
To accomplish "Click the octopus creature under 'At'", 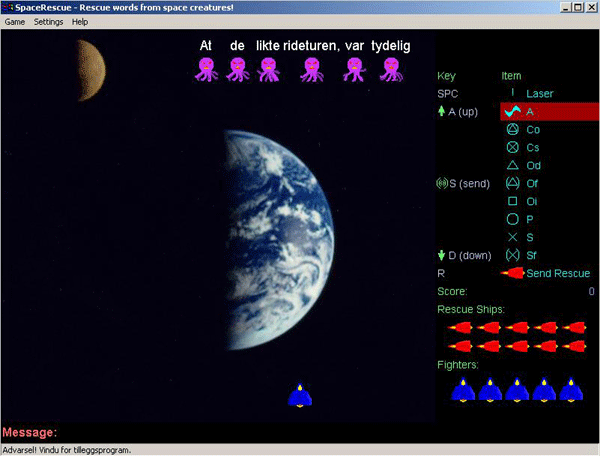I will pos(206,69).
